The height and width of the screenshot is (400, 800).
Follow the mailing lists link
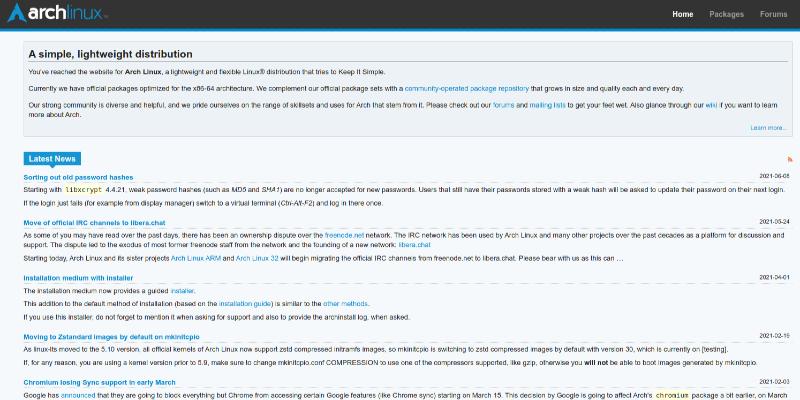(547, 104)
